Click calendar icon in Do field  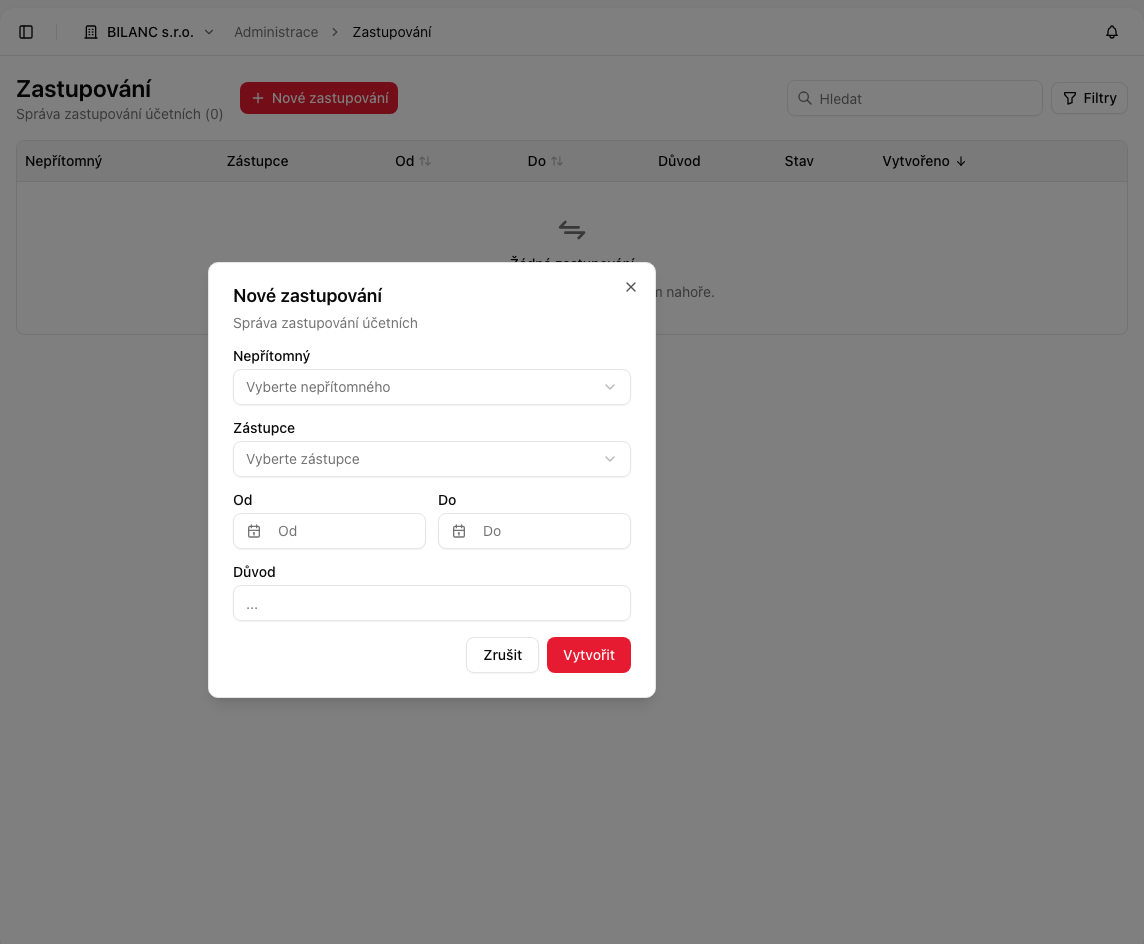click(459, 531)
